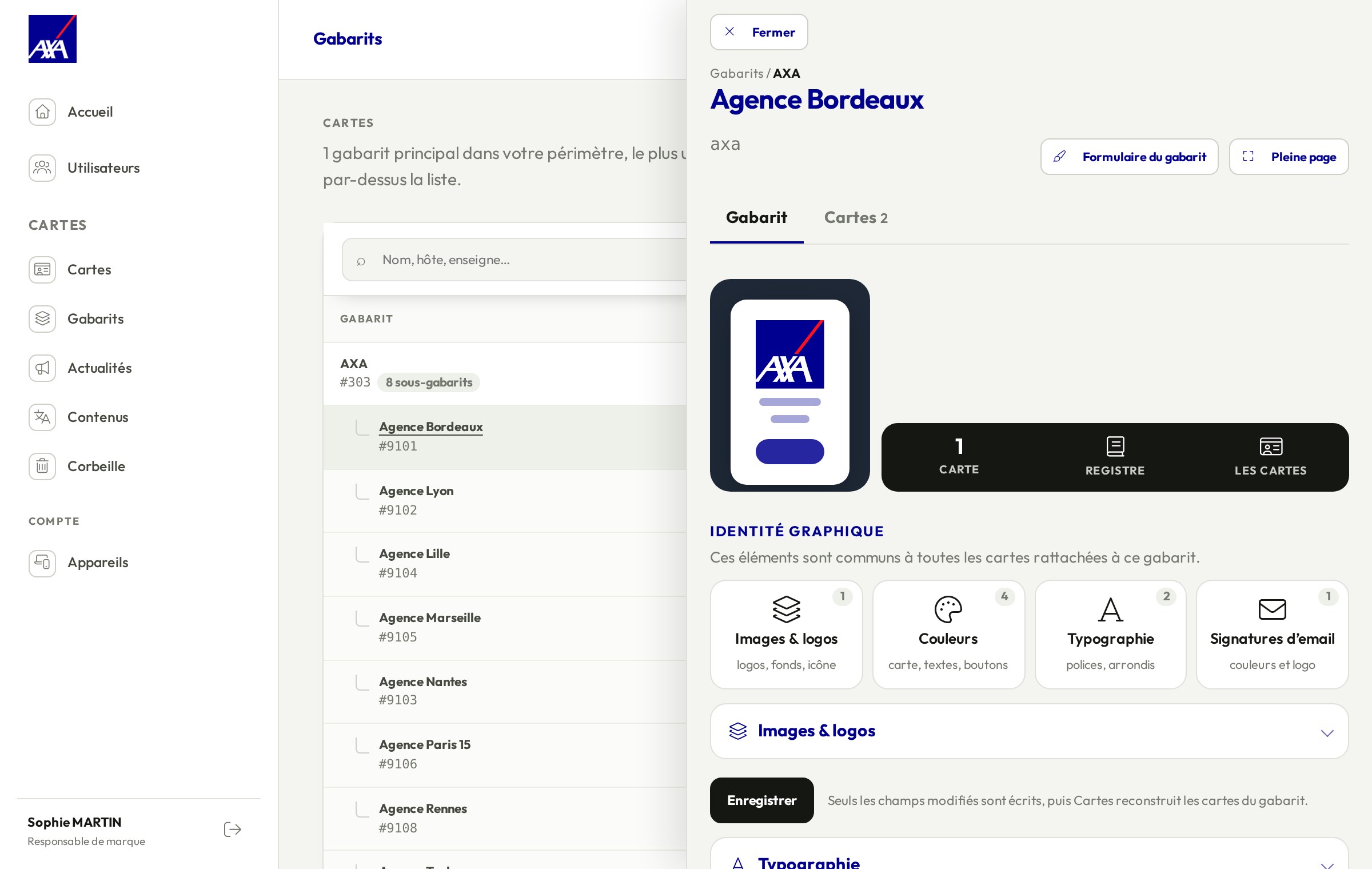The width and height of the screenshot is (1372, 869).
Task: Click the Enregistrer button
Action: [761, 800]
